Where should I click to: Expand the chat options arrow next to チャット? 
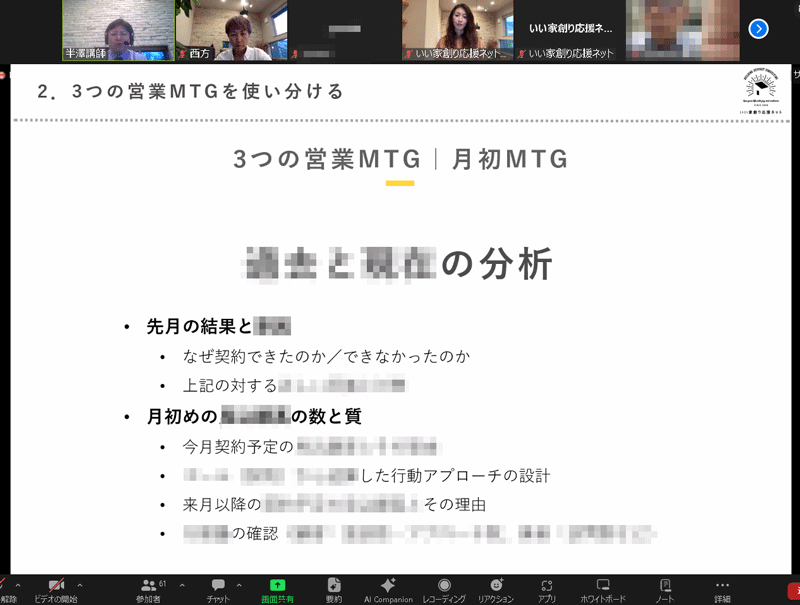[x=239, y=584]
